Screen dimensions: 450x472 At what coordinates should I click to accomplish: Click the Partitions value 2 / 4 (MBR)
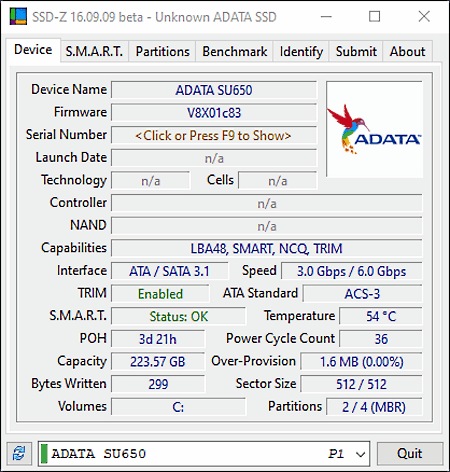tap(374, 407)
